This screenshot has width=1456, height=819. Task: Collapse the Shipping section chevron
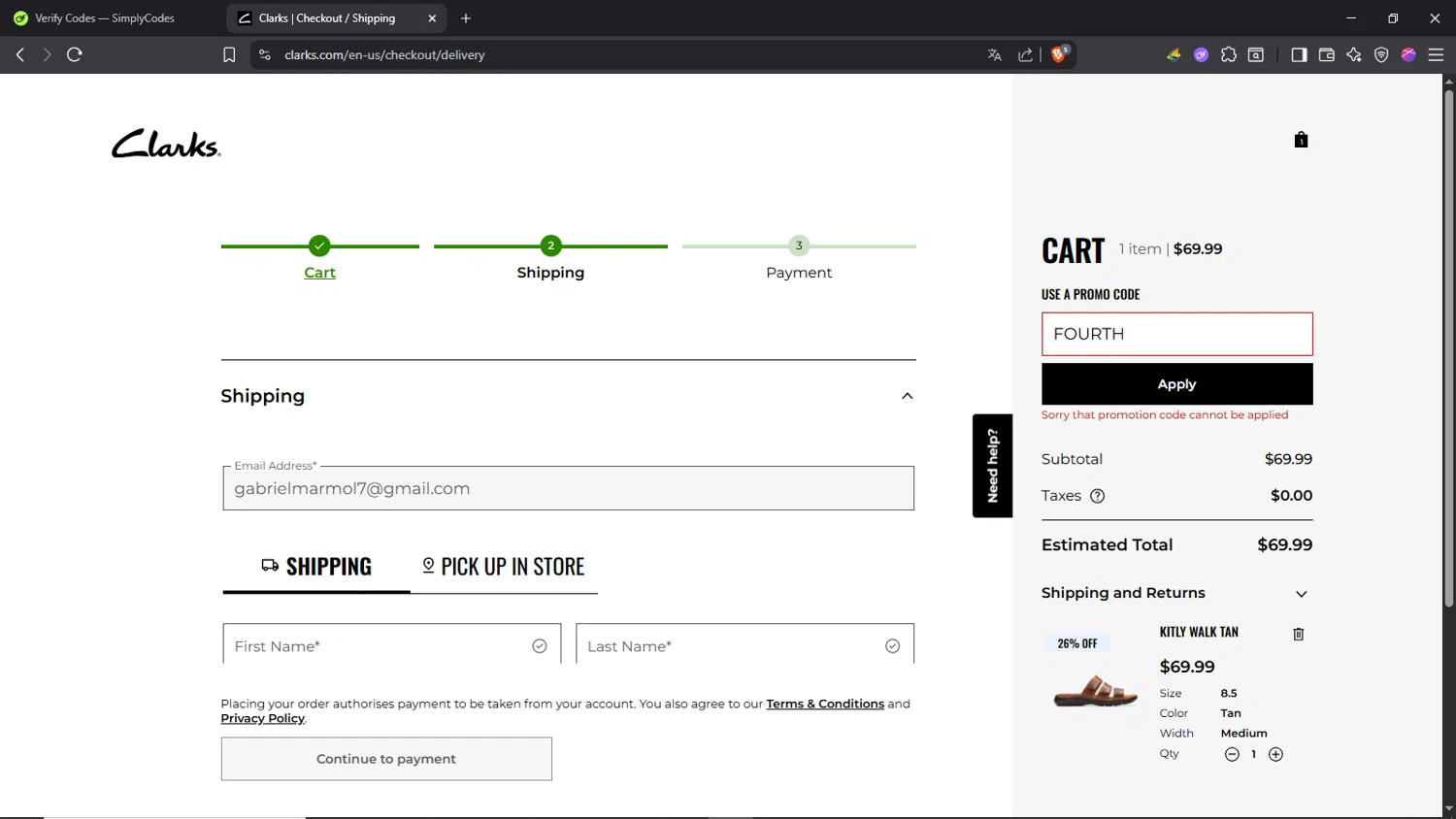(907, 396)
